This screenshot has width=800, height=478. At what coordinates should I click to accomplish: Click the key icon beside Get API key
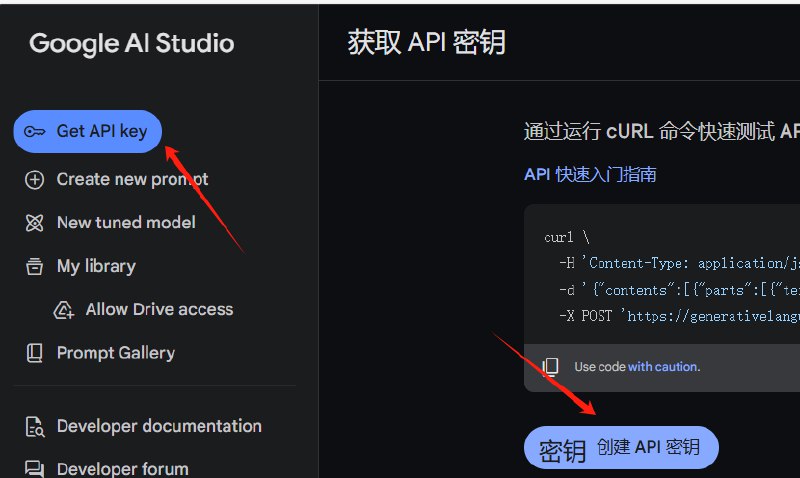pyautogui.click(x=35, y=132)
